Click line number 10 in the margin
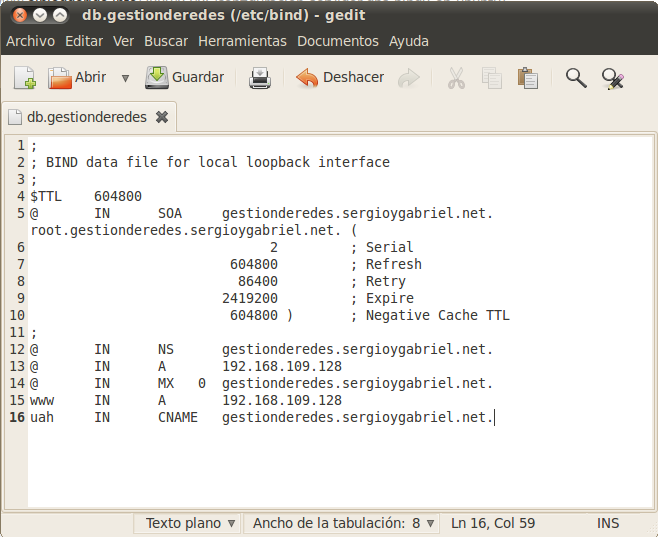 pyautogui.click(x=17, y=315)
